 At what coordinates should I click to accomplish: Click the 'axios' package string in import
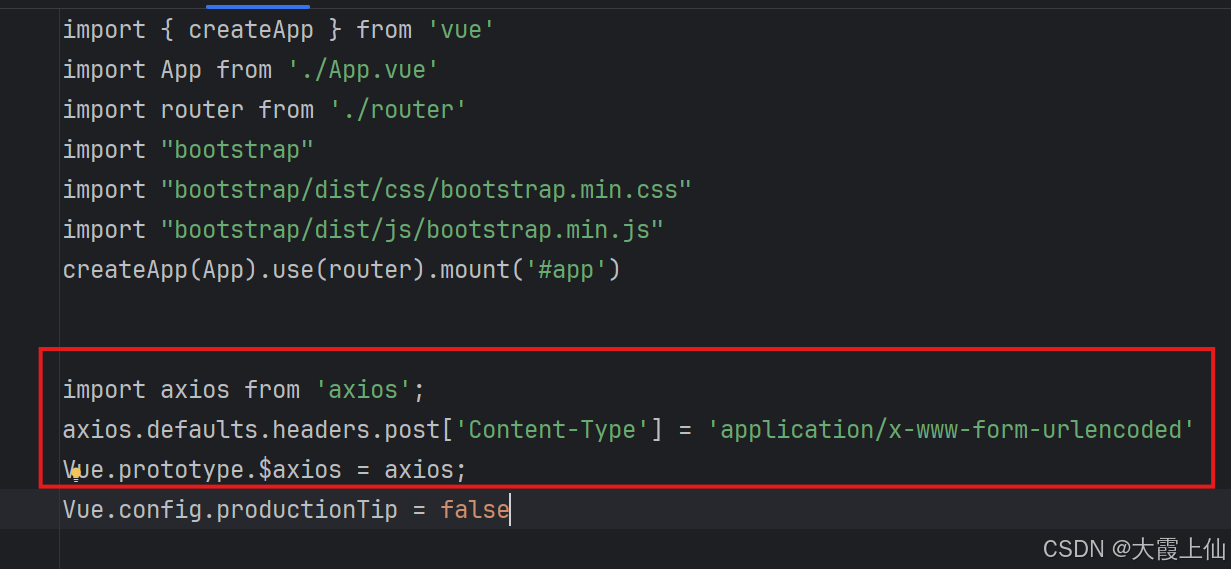[363, 390]
